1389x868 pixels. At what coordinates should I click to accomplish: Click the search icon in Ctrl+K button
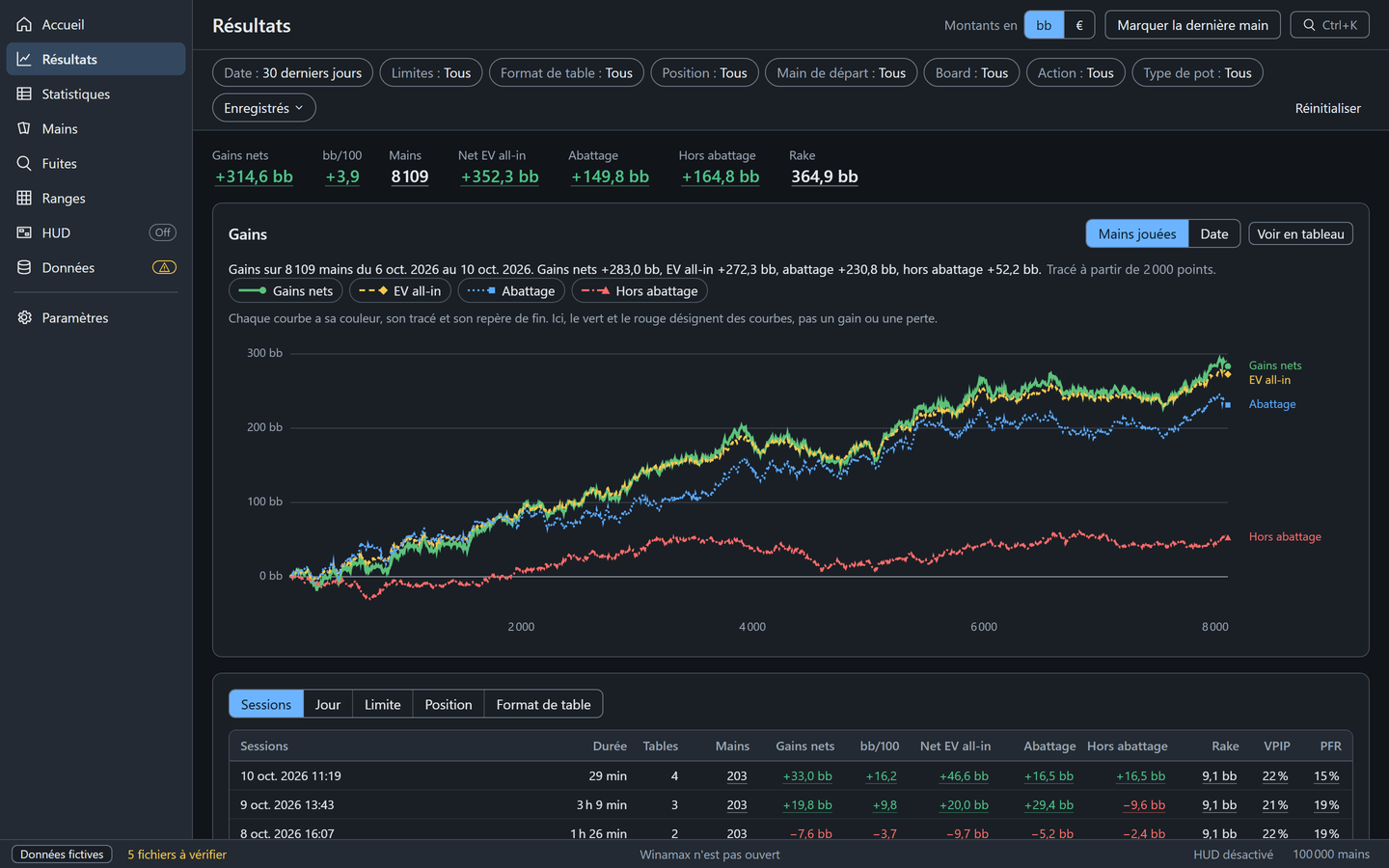(1309, 25)
